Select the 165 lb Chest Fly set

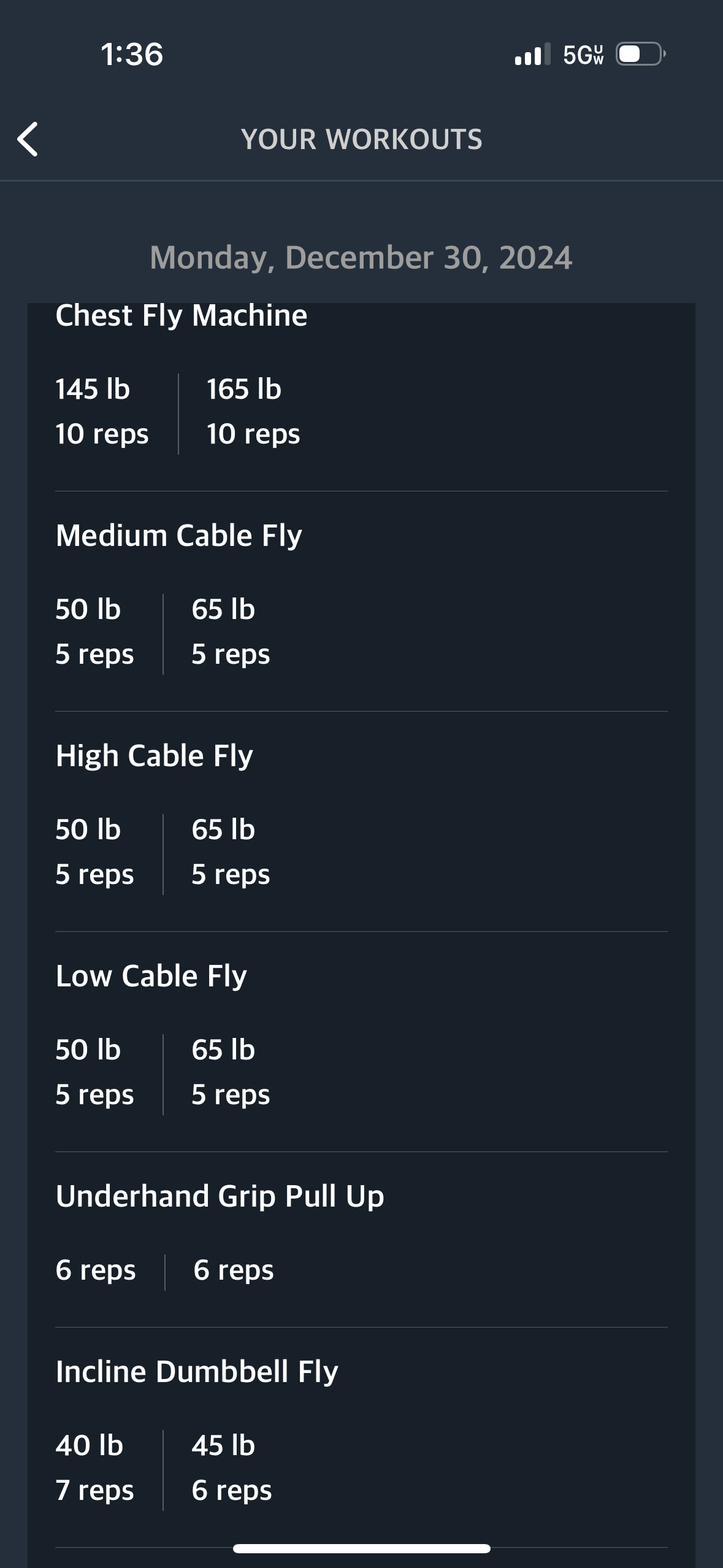coord(253,412)
